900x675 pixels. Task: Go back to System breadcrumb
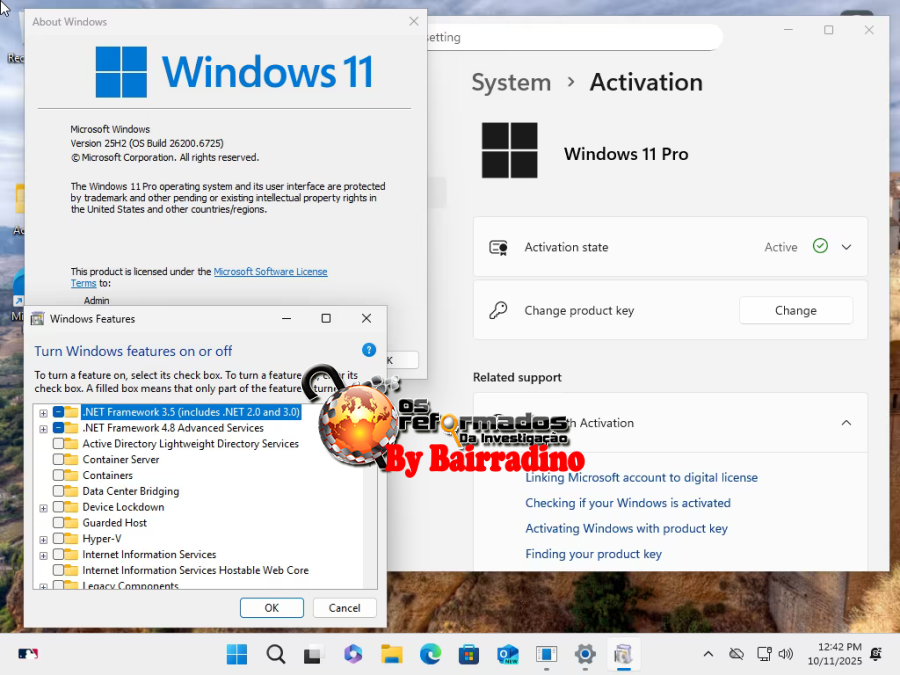tap(511, 82)
